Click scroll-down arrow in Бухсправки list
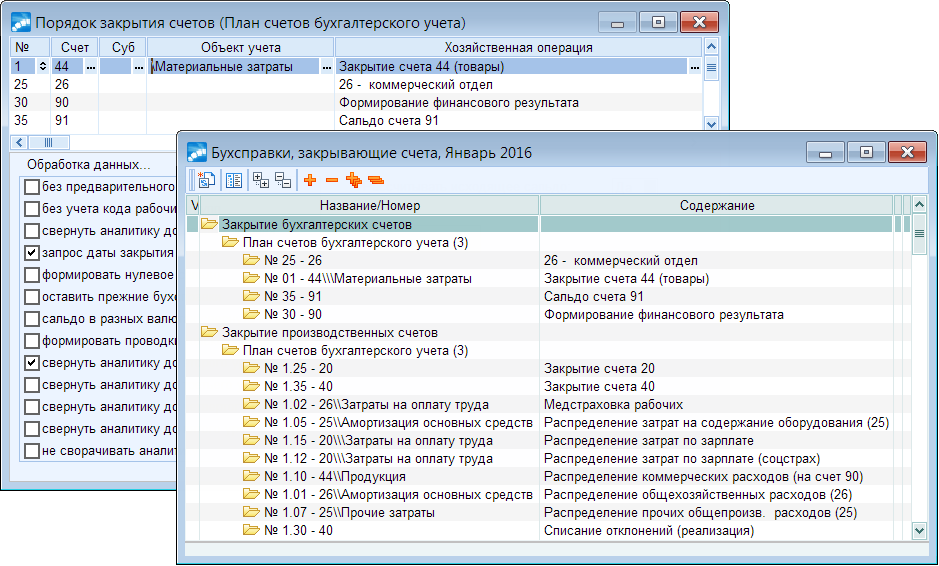 click(x=919, y=530)
